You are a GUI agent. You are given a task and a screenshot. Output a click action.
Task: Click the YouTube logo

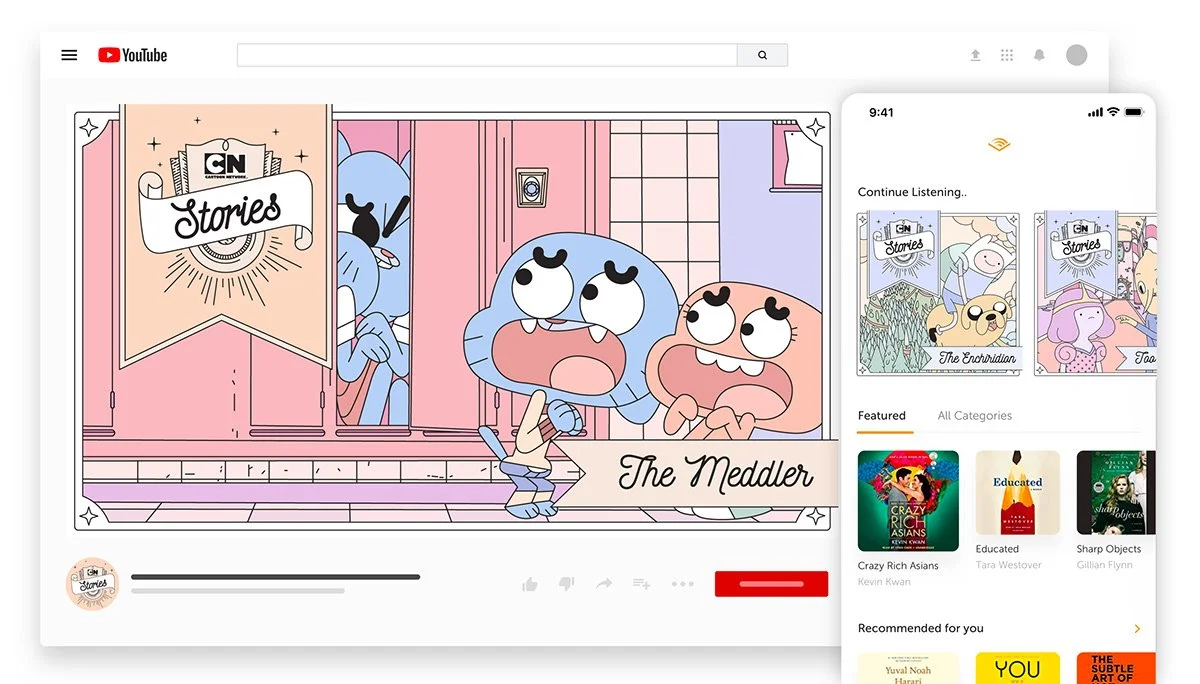[x=132, y=55]
